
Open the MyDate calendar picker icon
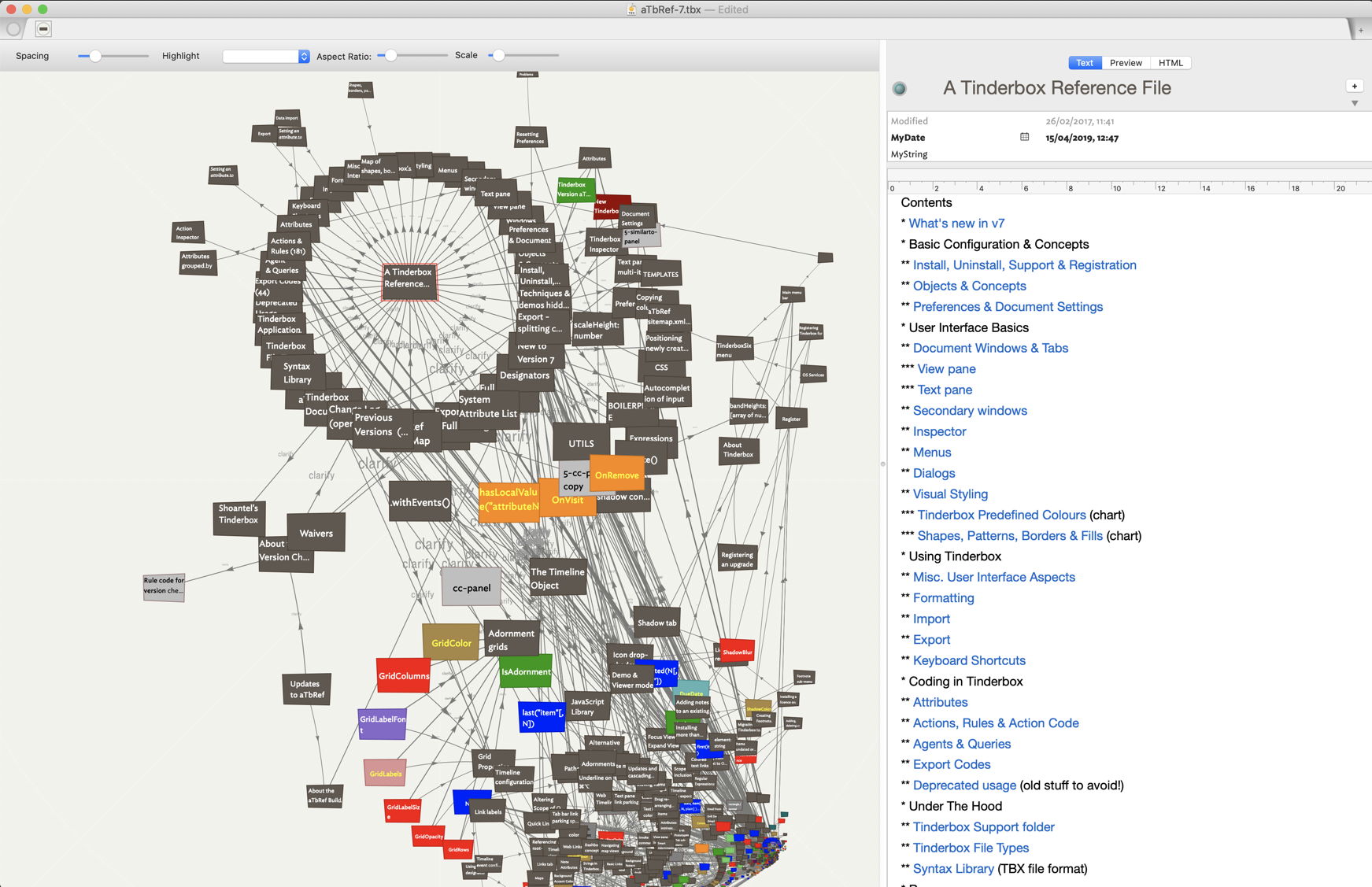click(1024, 137)
